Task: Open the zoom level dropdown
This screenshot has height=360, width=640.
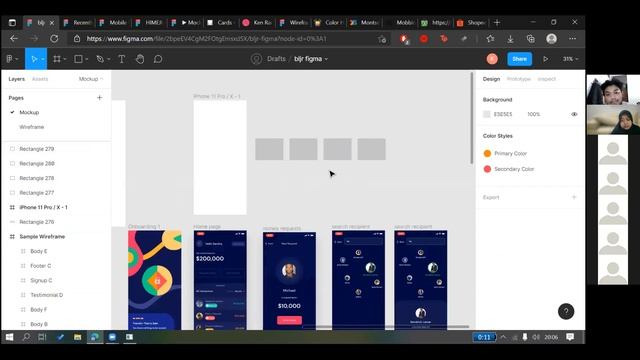Action: 570,59
